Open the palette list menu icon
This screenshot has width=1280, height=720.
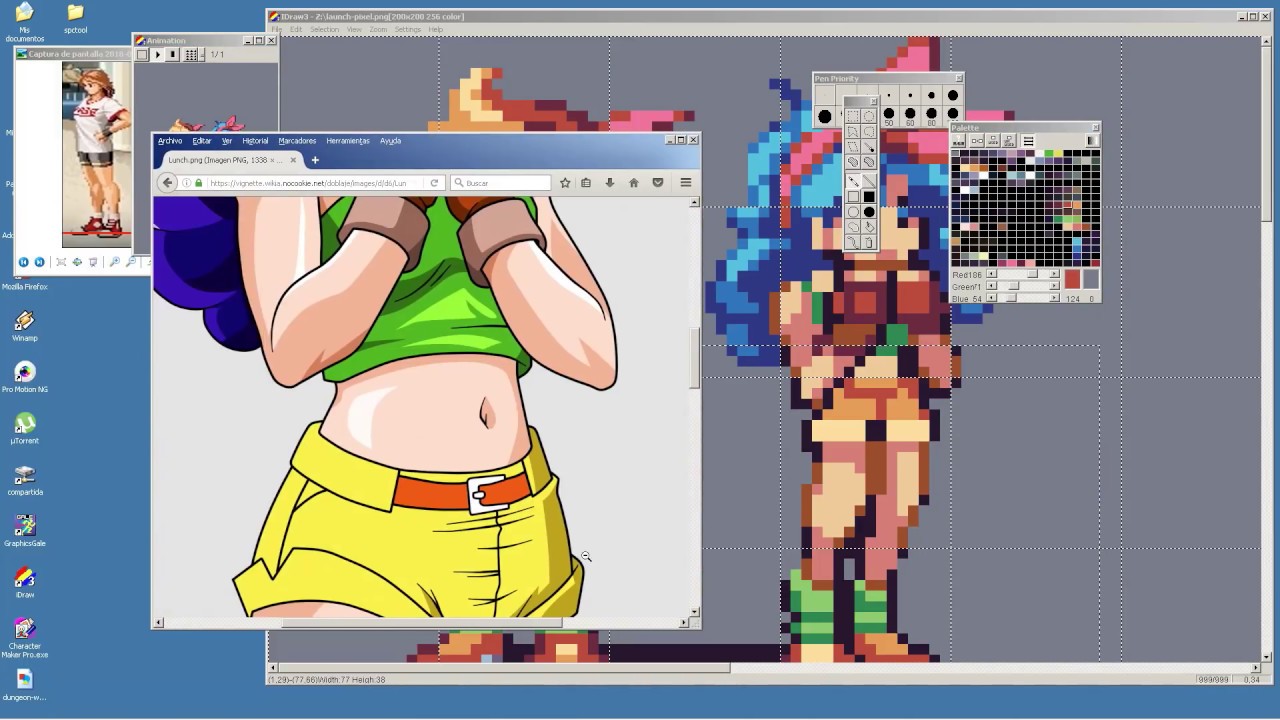1028,140
